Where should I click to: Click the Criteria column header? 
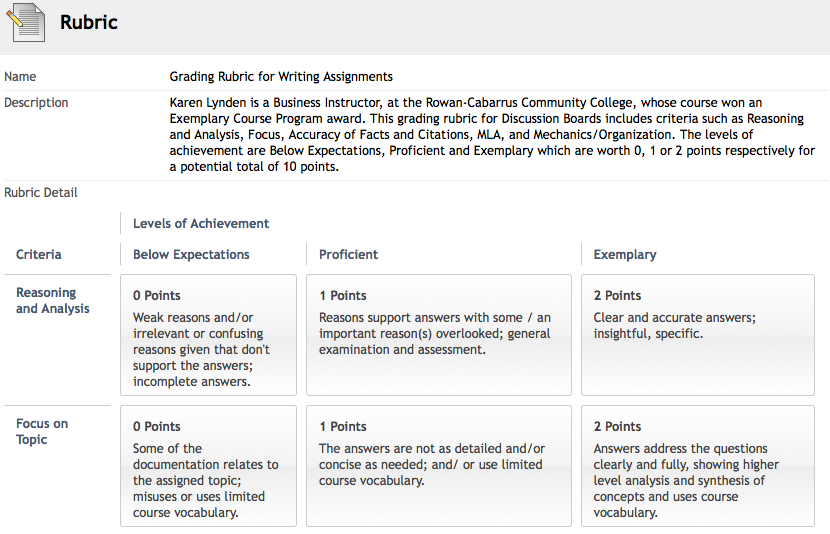point(39,255)
